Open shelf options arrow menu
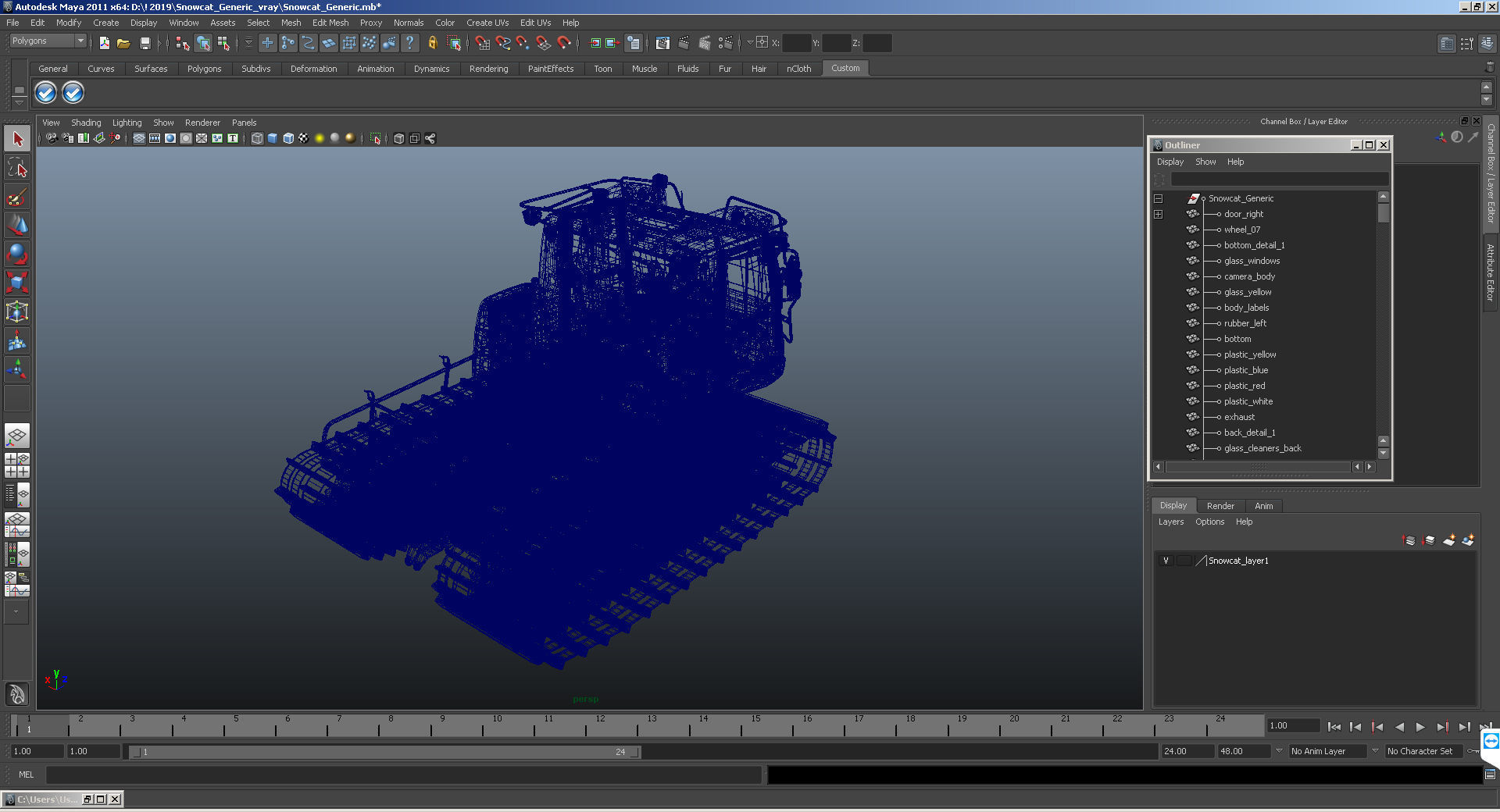The width and height of the screenshot is (1500, 812). [x=20, y=104]
